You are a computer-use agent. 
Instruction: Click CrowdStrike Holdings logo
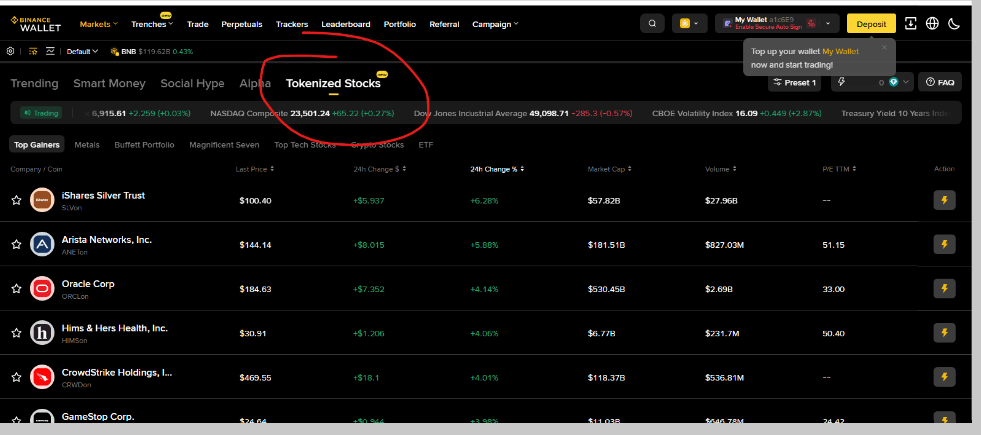42,377
